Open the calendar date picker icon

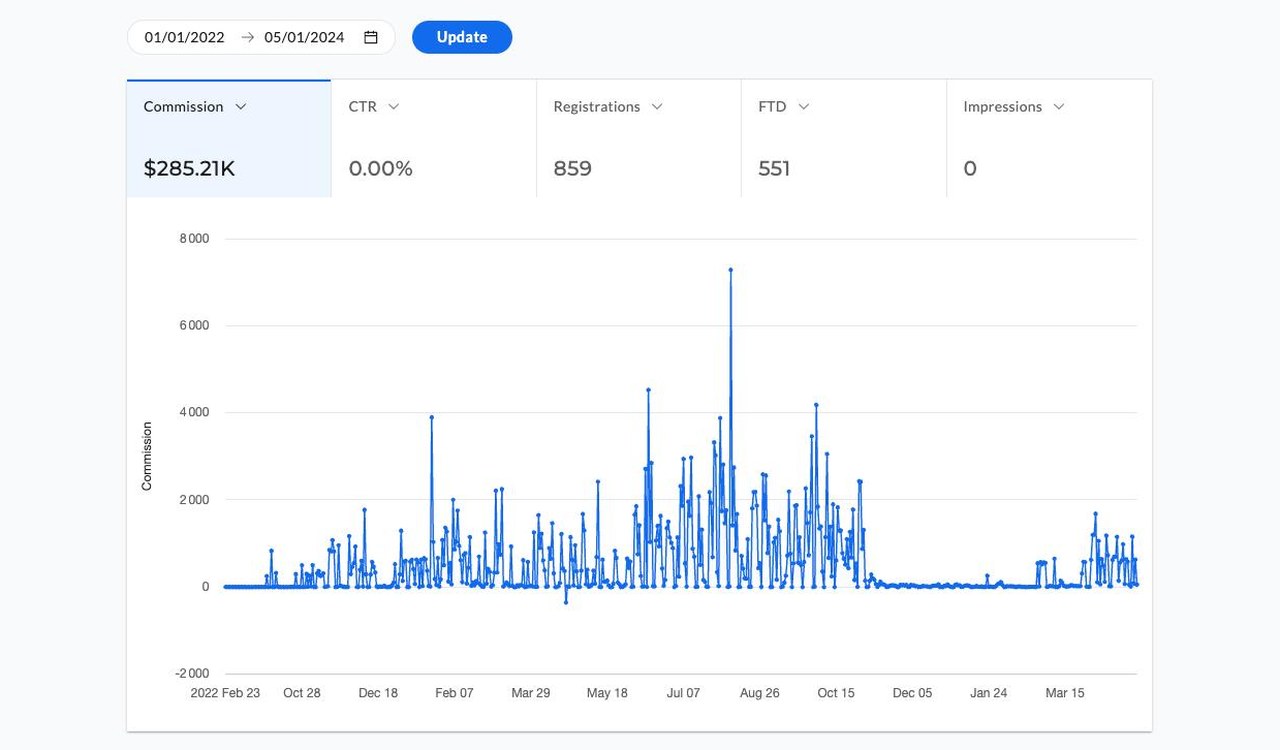point(371,37)
